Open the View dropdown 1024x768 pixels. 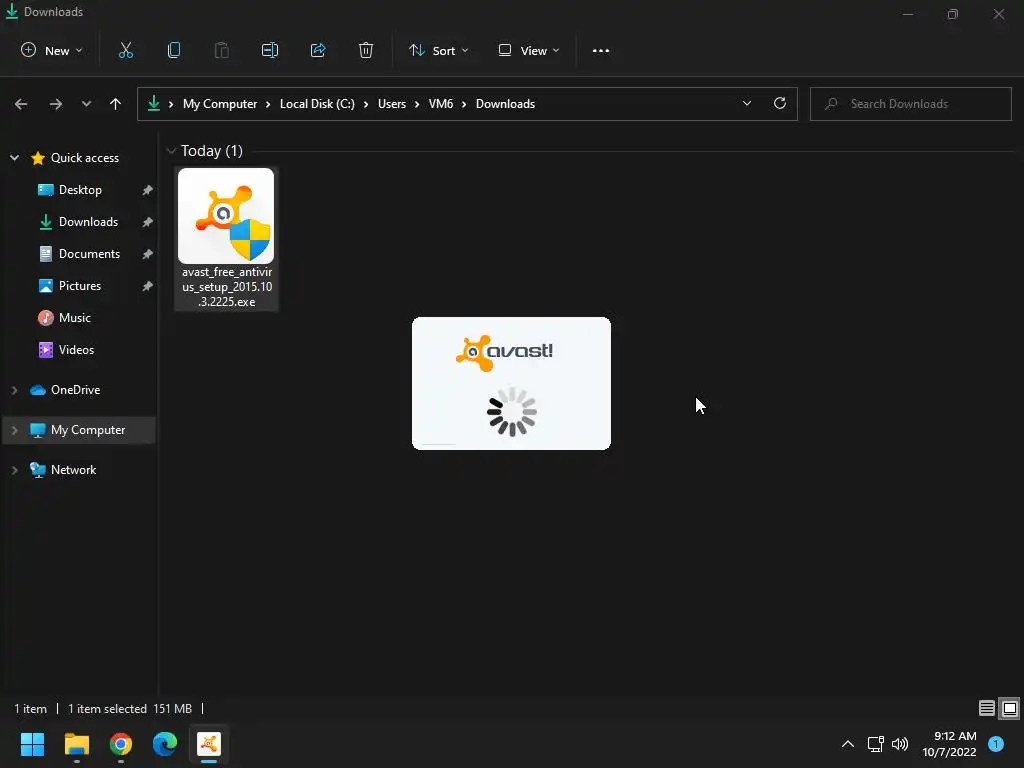529,50
